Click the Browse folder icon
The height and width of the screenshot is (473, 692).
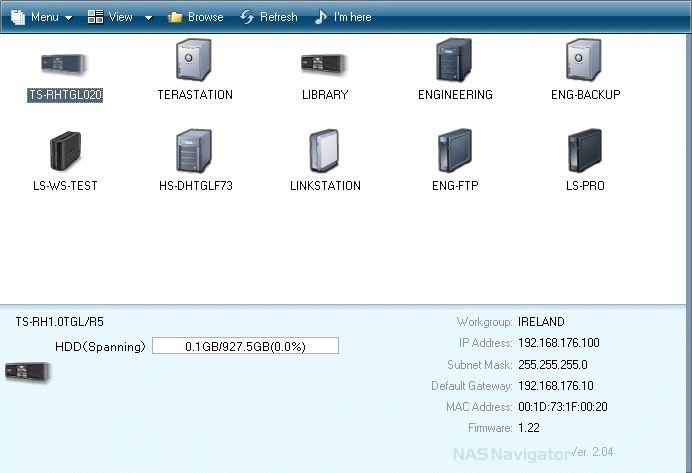coord(175,17)
